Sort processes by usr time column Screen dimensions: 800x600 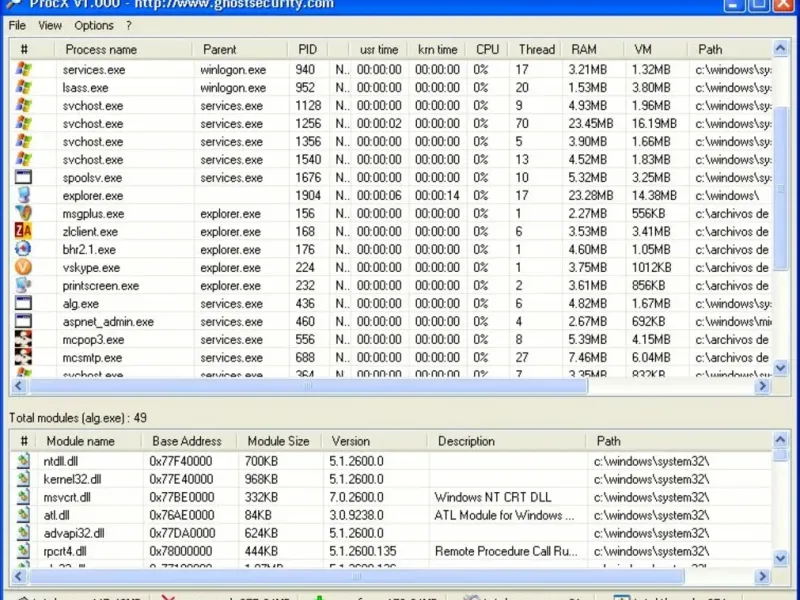coord(378,49)
